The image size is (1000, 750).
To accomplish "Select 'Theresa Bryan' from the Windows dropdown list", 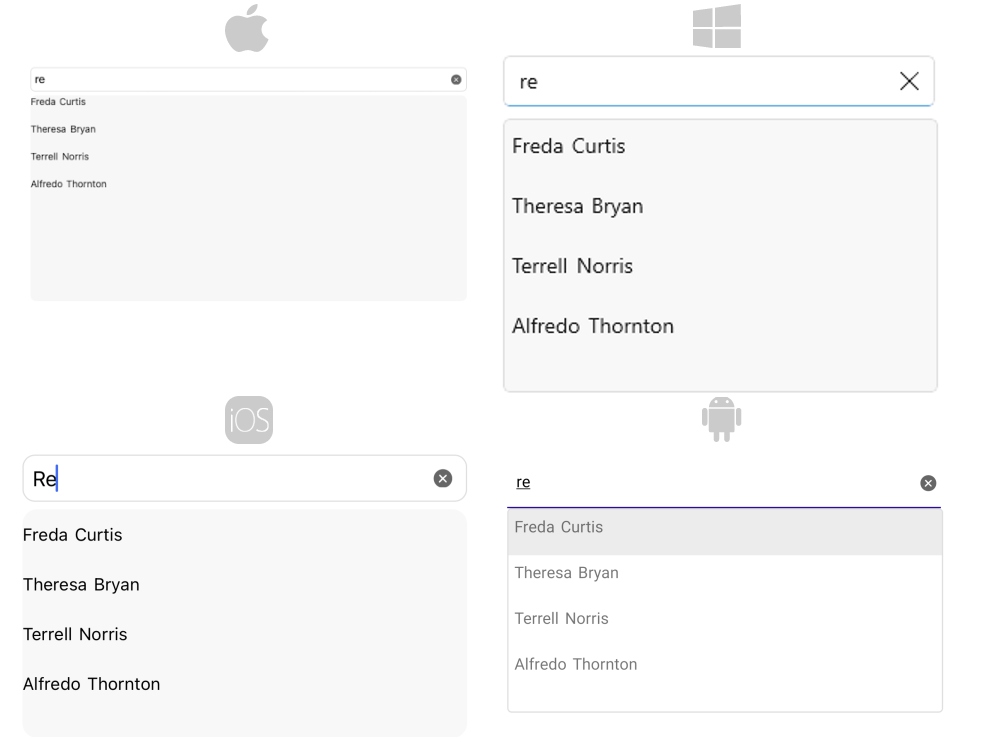I will [577, 206].
